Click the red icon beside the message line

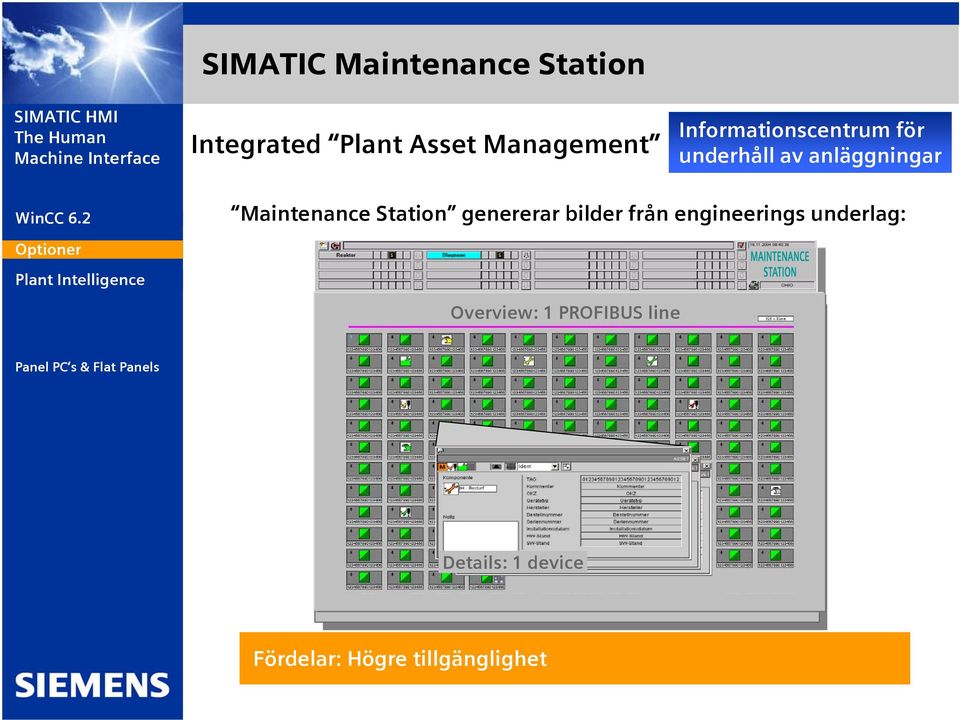(x=336, y=246)
